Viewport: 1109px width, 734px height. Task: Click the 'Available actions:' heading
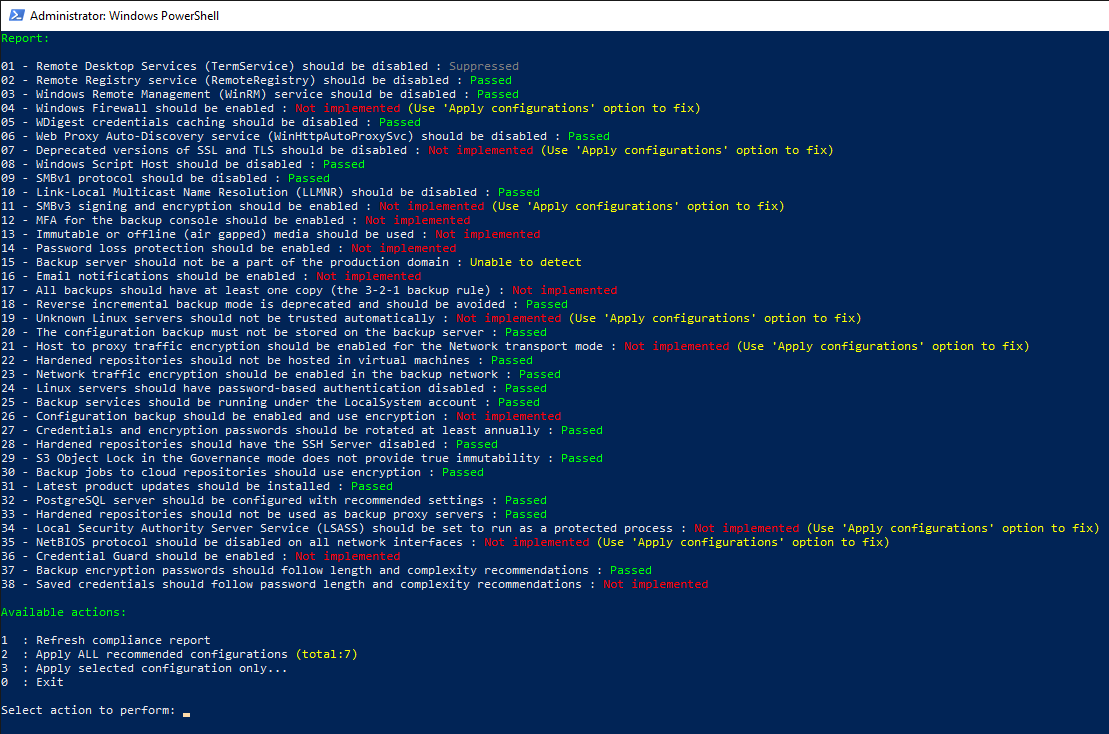point(64,612)
